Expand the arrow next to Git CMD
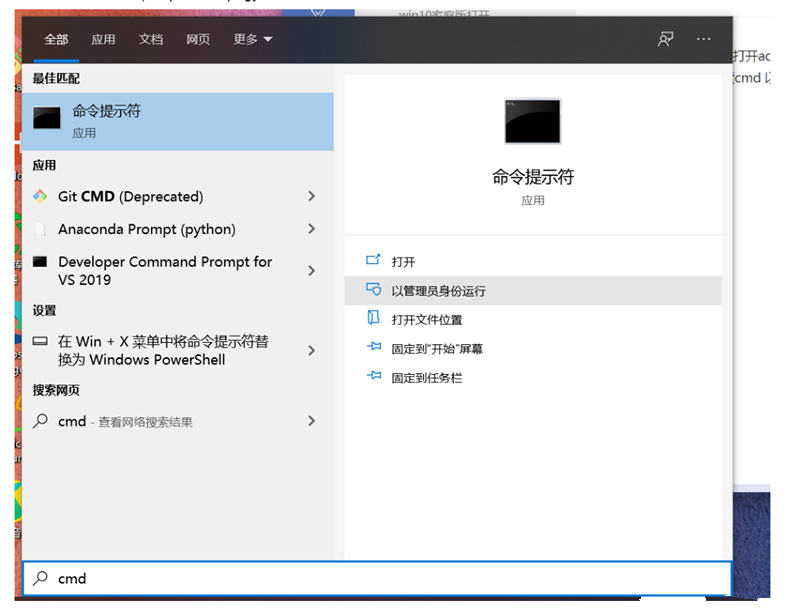 tap(311, 196)
